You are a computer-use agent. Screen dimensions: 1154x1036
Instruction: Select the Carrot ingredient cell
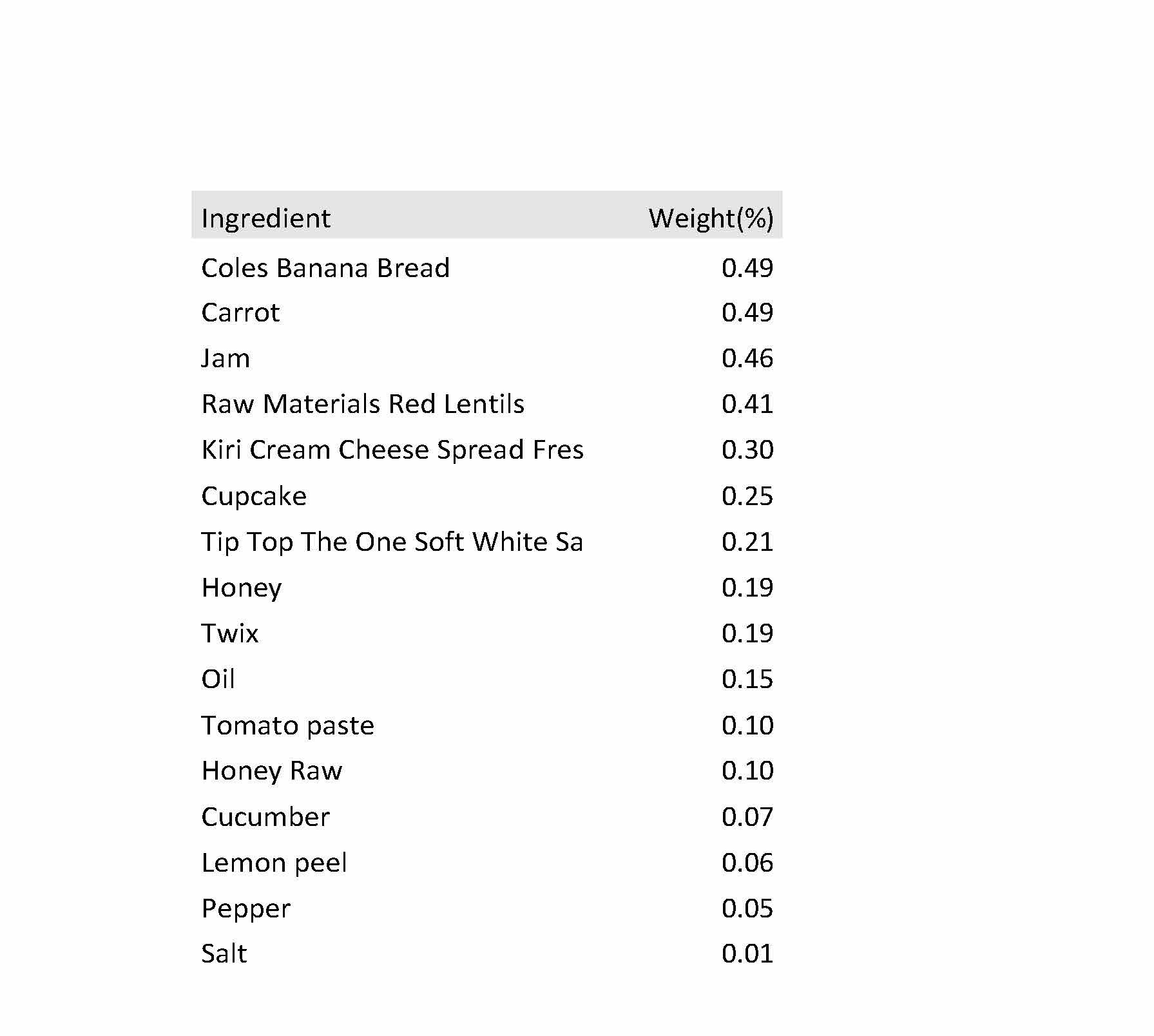click(x=240, y=313)
